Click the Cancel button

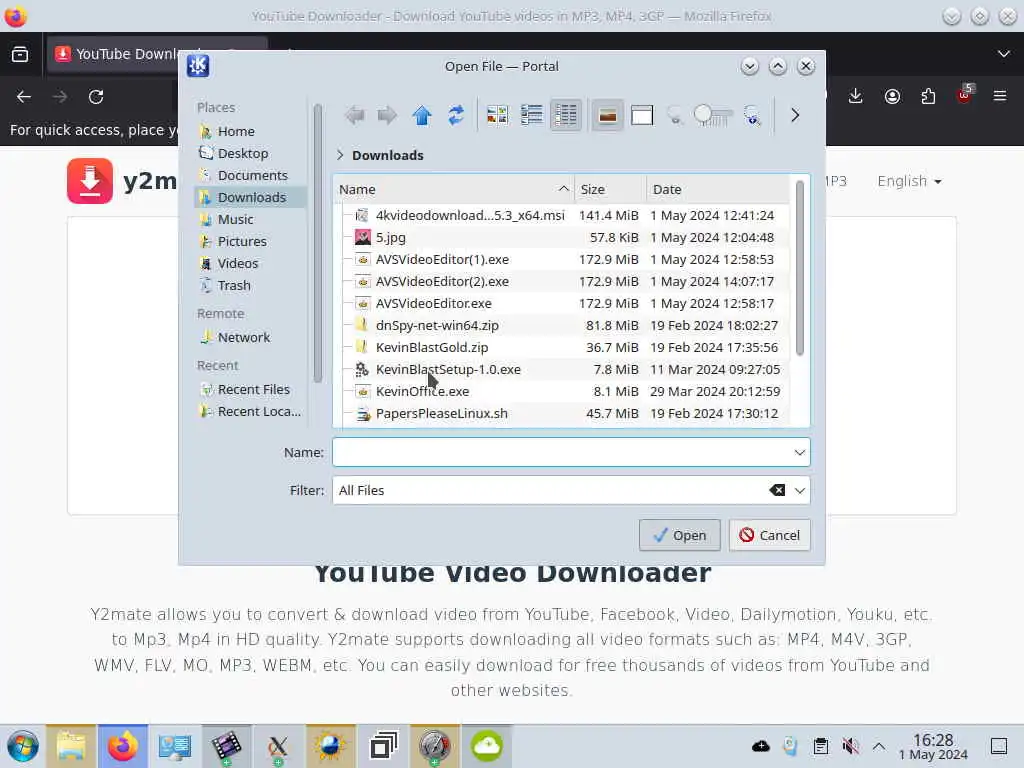point(770,536)
